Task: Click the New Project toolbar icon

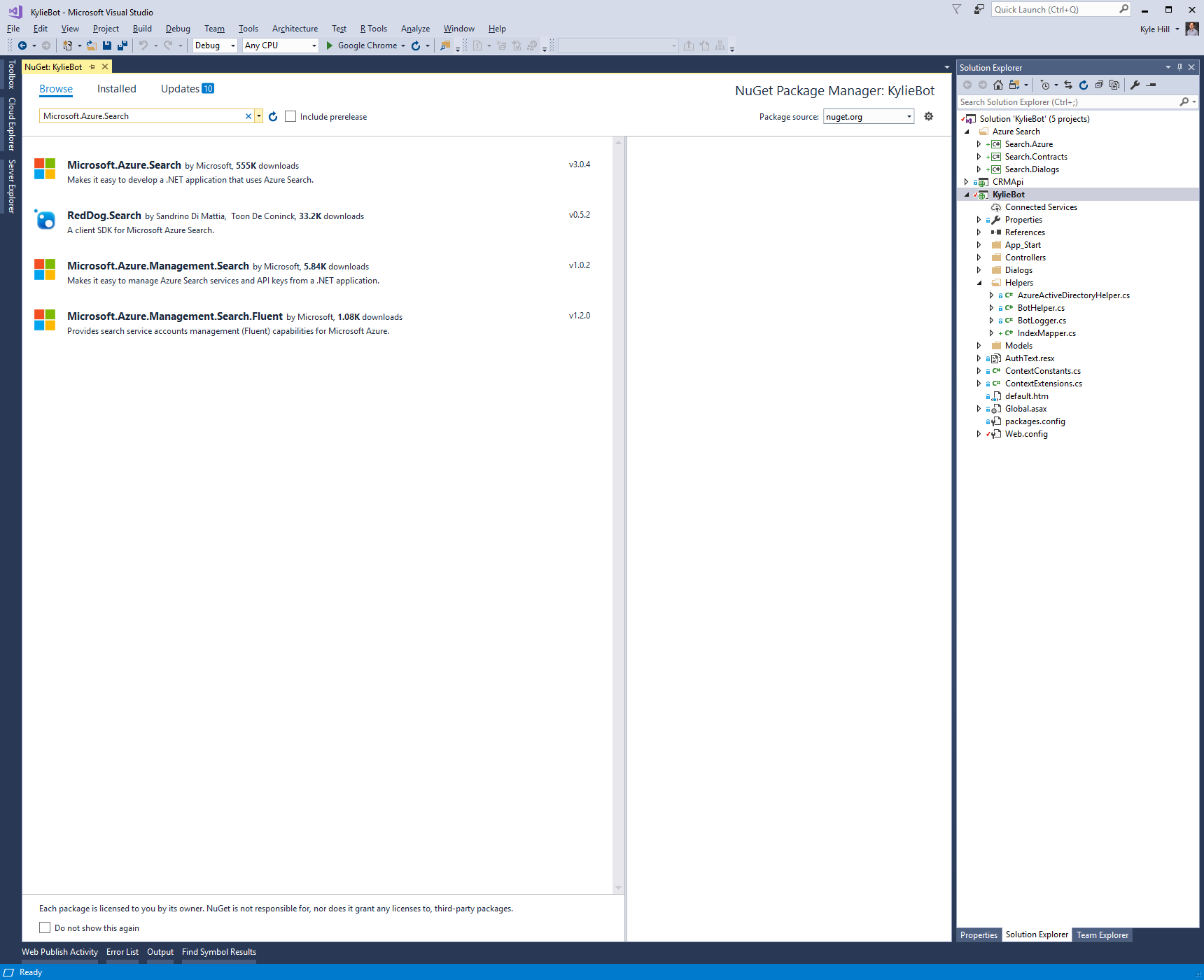Action: (x=68, y=45)
